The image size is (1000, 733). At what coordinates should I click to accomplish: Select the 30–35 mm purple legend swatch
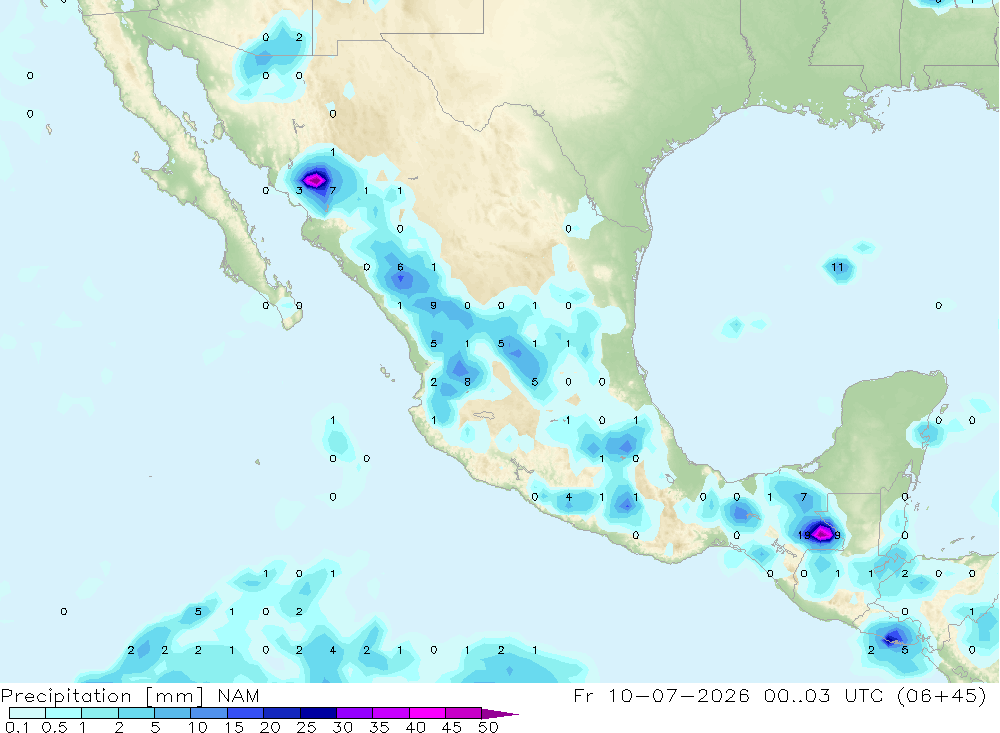pyautogui.click(x=354, y=713)
